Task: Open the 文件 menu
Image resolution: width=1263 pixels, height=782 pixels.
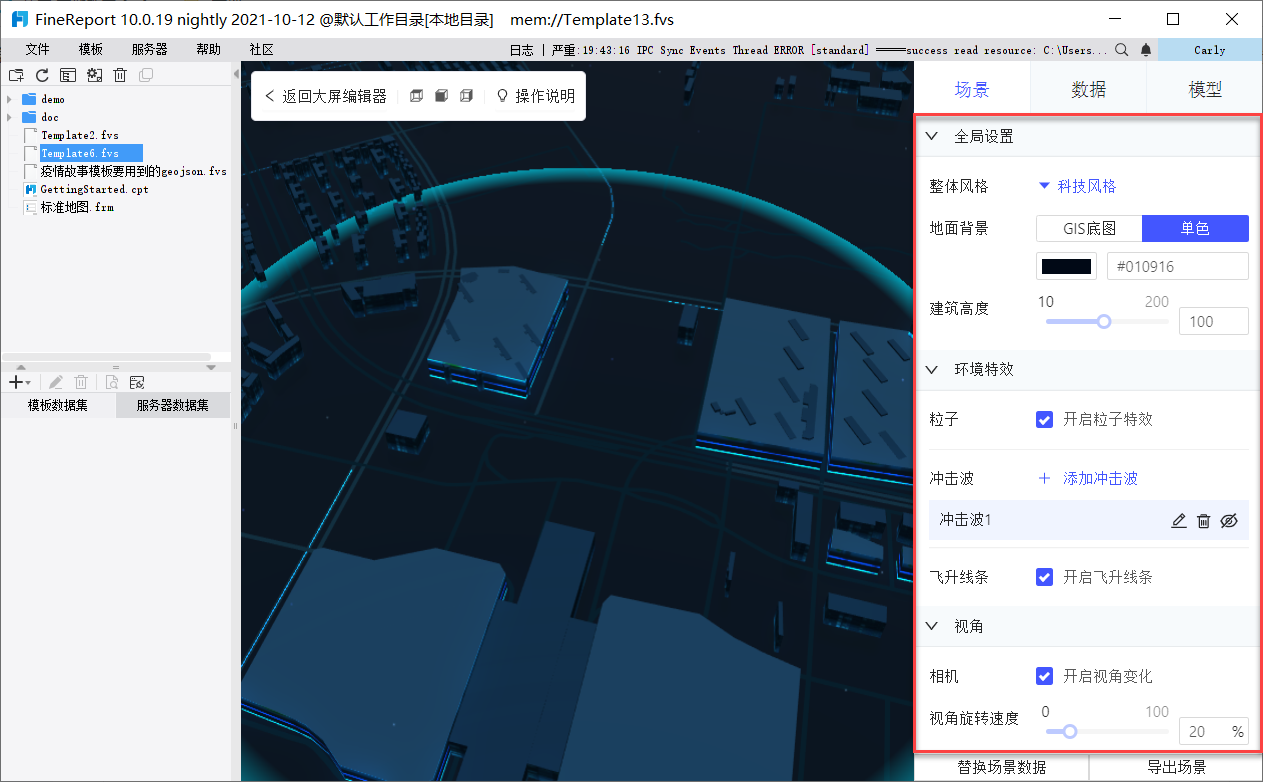Action: click(x=37, y=49)
